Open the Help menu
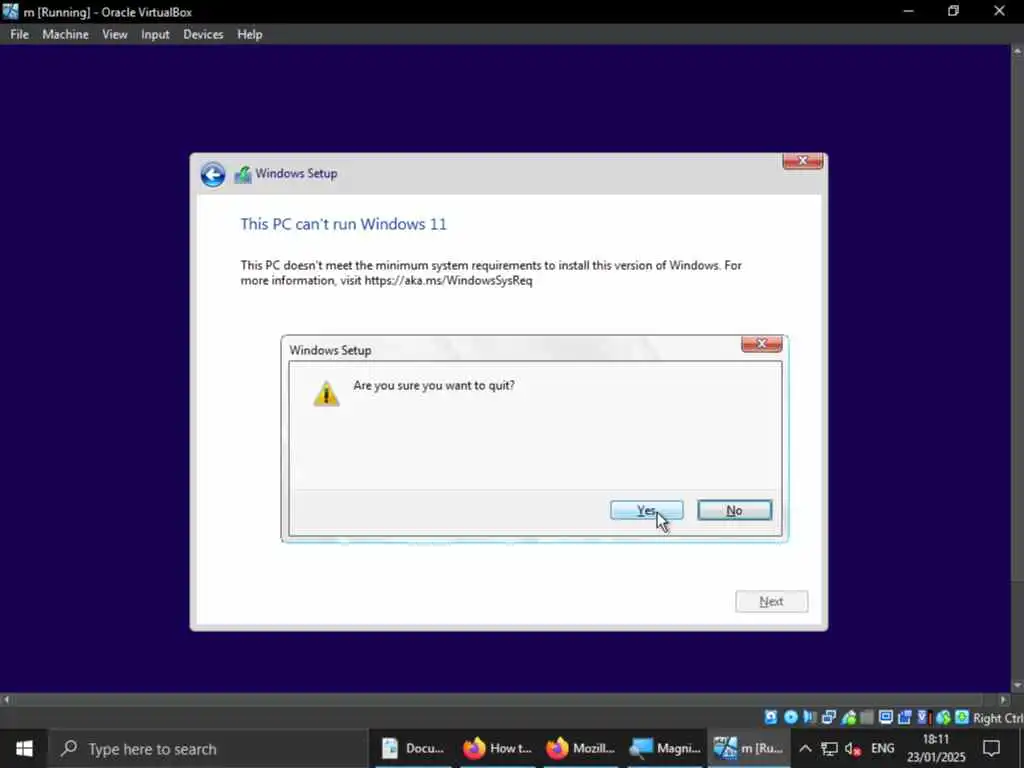1024x768 pixels. coord(249,35)
